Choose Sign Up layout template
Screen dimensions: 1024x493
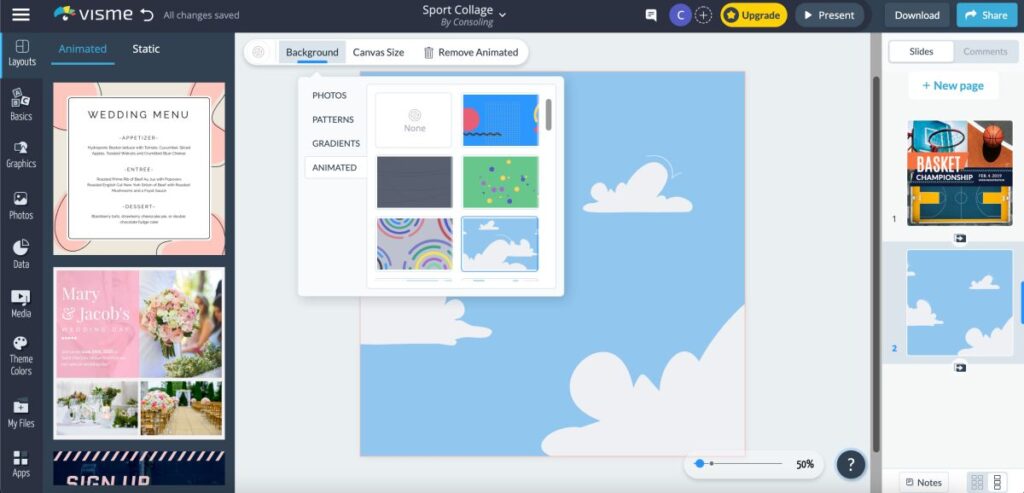click(139, 468)
